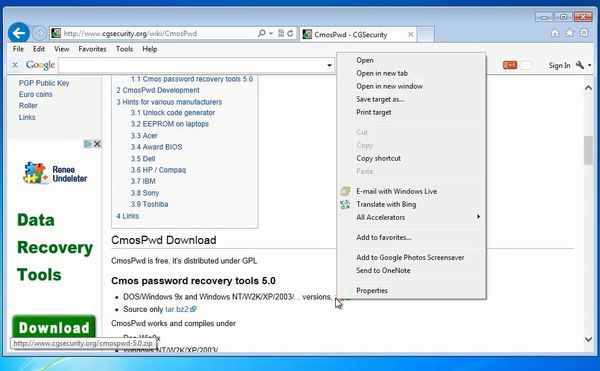The image size is (600, 371).
Task: Click the Renee Undeleter puzzle logo
Action: coord(35,173)
